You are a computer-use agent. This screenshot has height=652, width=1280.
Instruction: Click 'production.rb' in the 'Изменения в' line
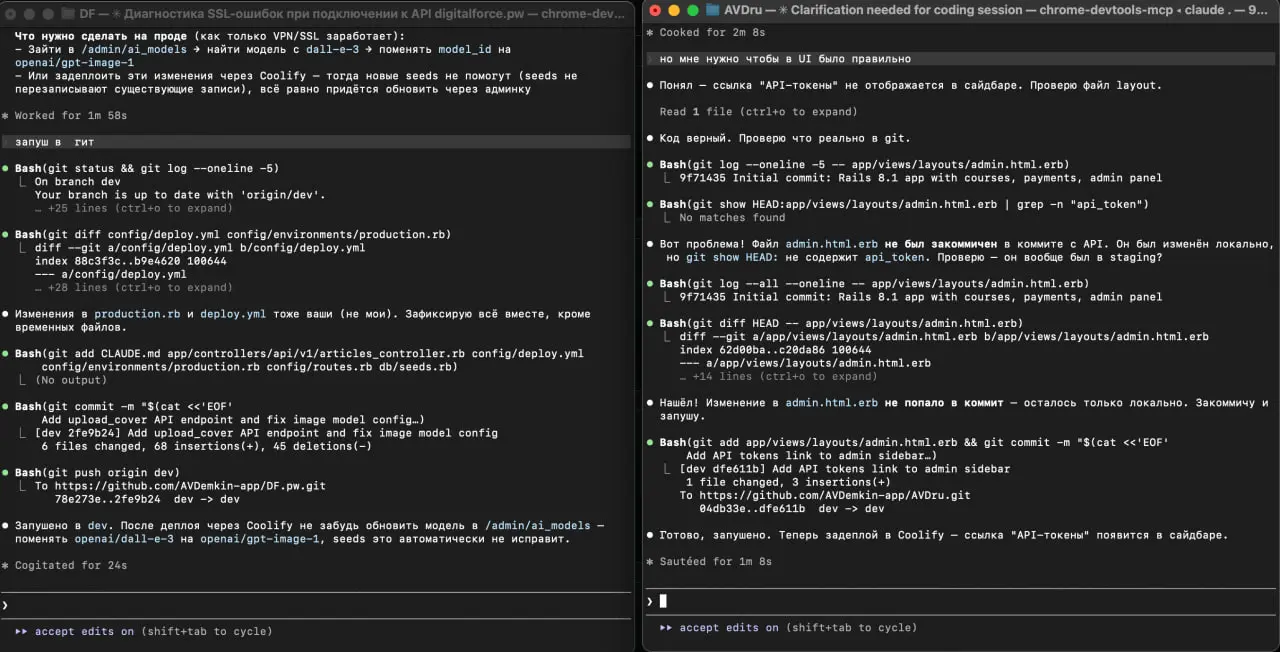click(x=137, y=313)
